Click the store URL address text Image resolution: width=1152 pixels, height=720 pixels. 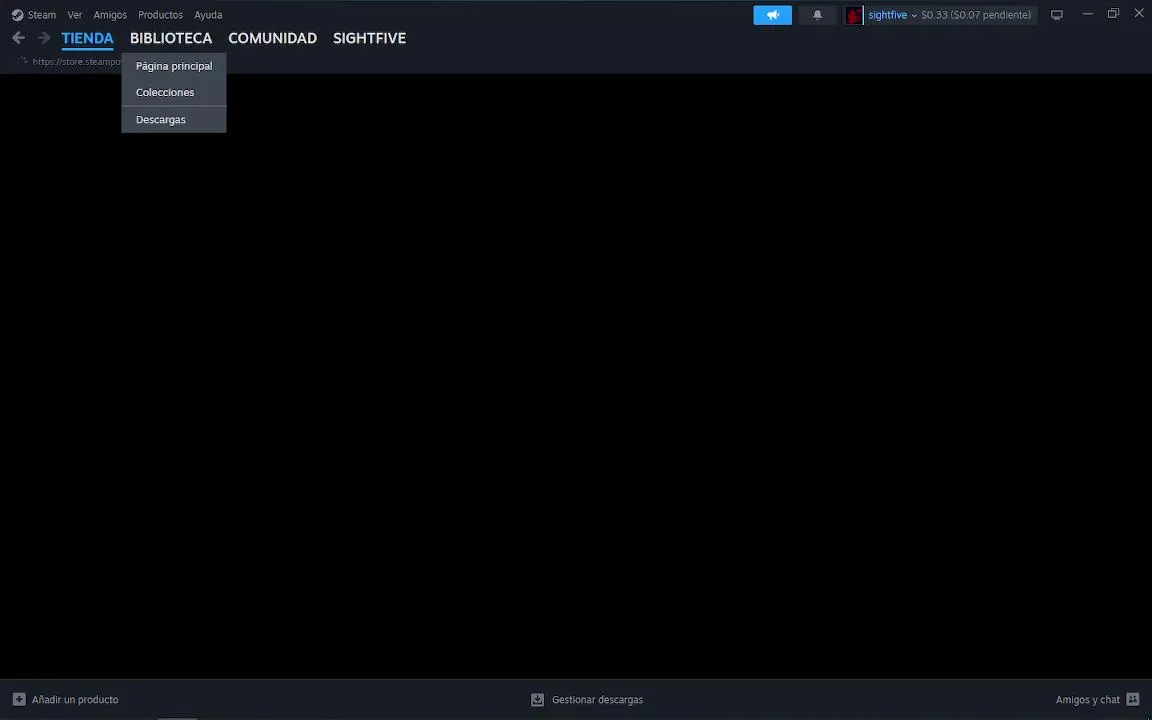pos(76,62)
